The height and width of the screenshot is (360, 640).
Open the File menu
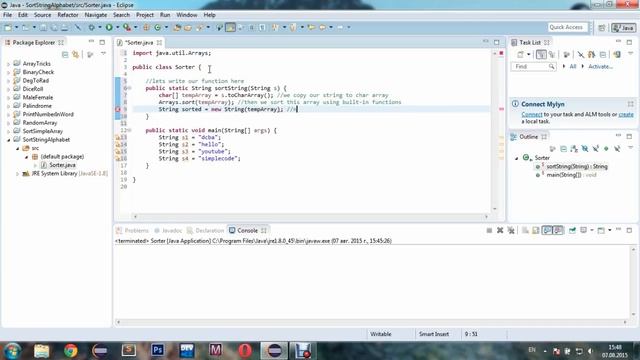[x=7, y=15]
